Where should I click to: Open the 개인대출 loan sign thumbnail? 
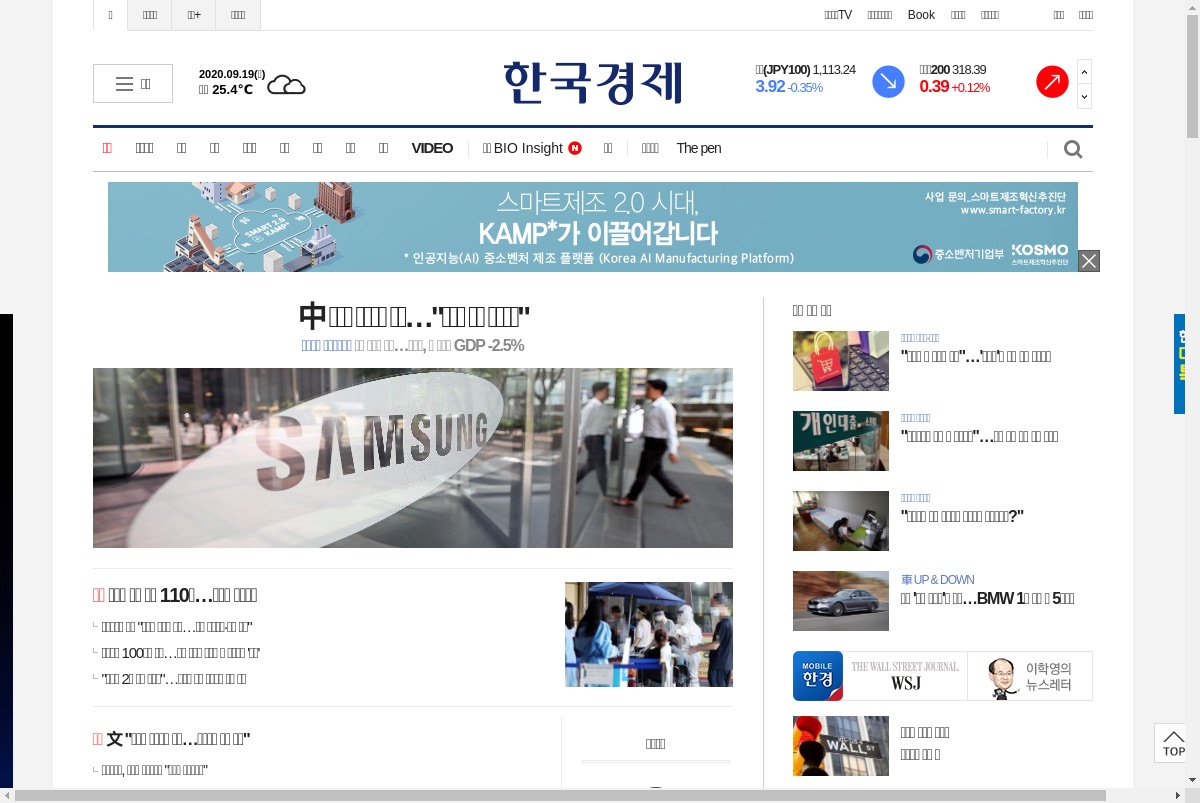841,441
